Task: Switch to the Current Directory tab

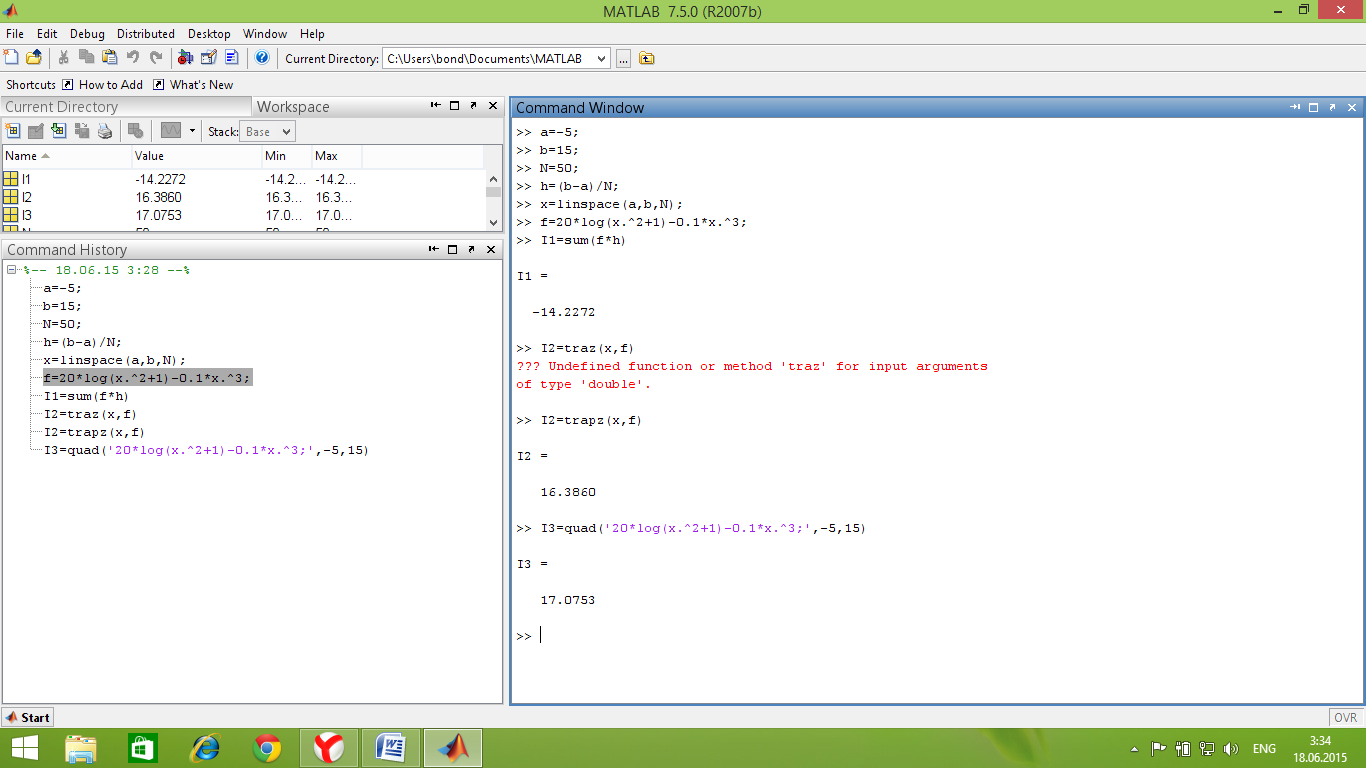Action: [126, 107]
